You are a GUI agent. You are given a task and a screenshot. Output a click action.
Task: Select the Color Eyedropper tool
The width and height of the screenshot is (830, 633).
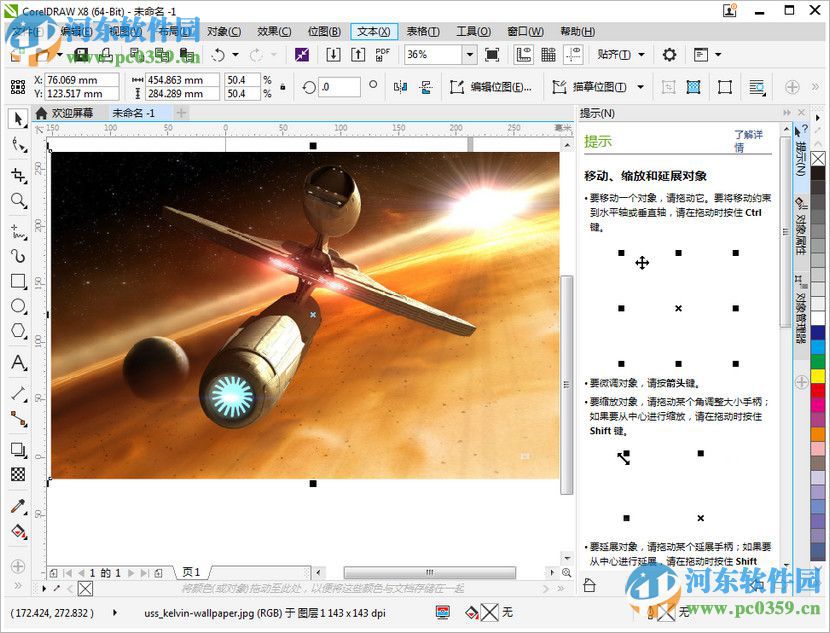(17, 505)
